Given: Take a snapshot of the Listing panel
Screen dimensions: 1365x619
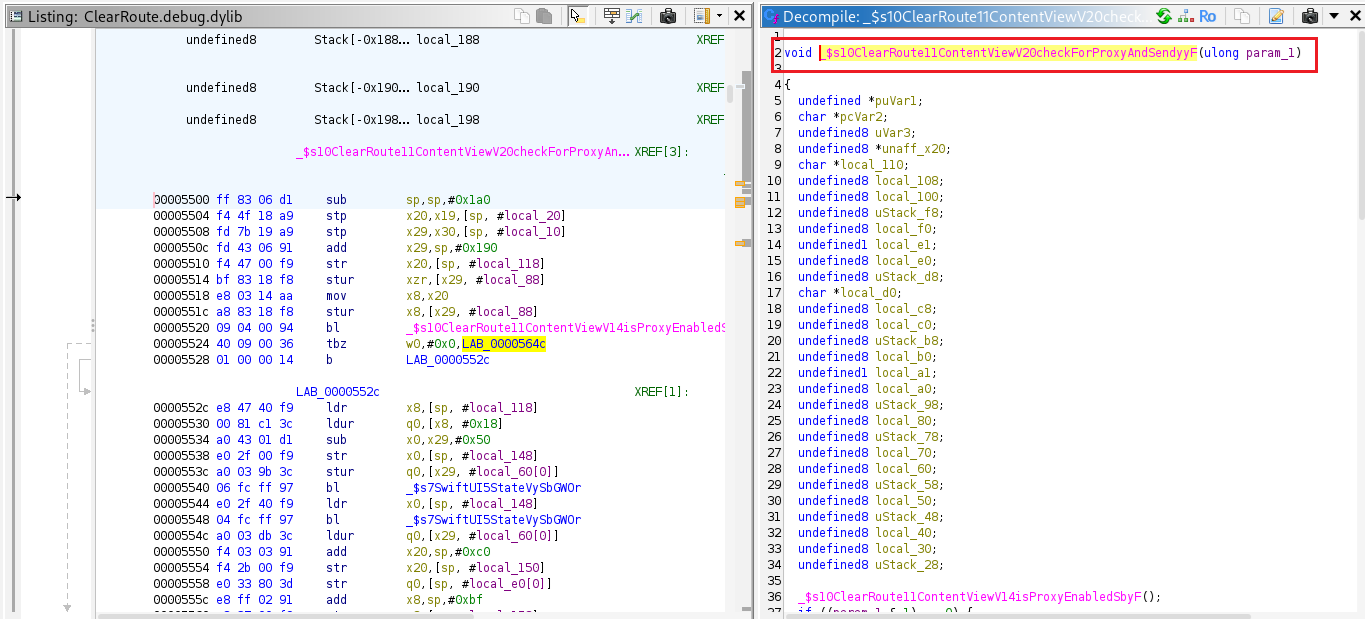Looking at the screenshot, I should click(667, 16).
